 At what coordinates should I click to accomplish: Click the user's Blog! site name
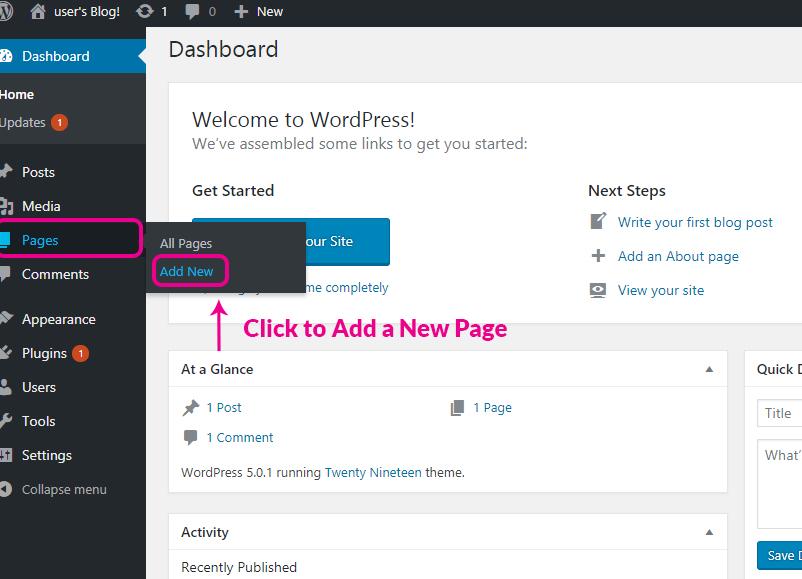tap(87, 12)
